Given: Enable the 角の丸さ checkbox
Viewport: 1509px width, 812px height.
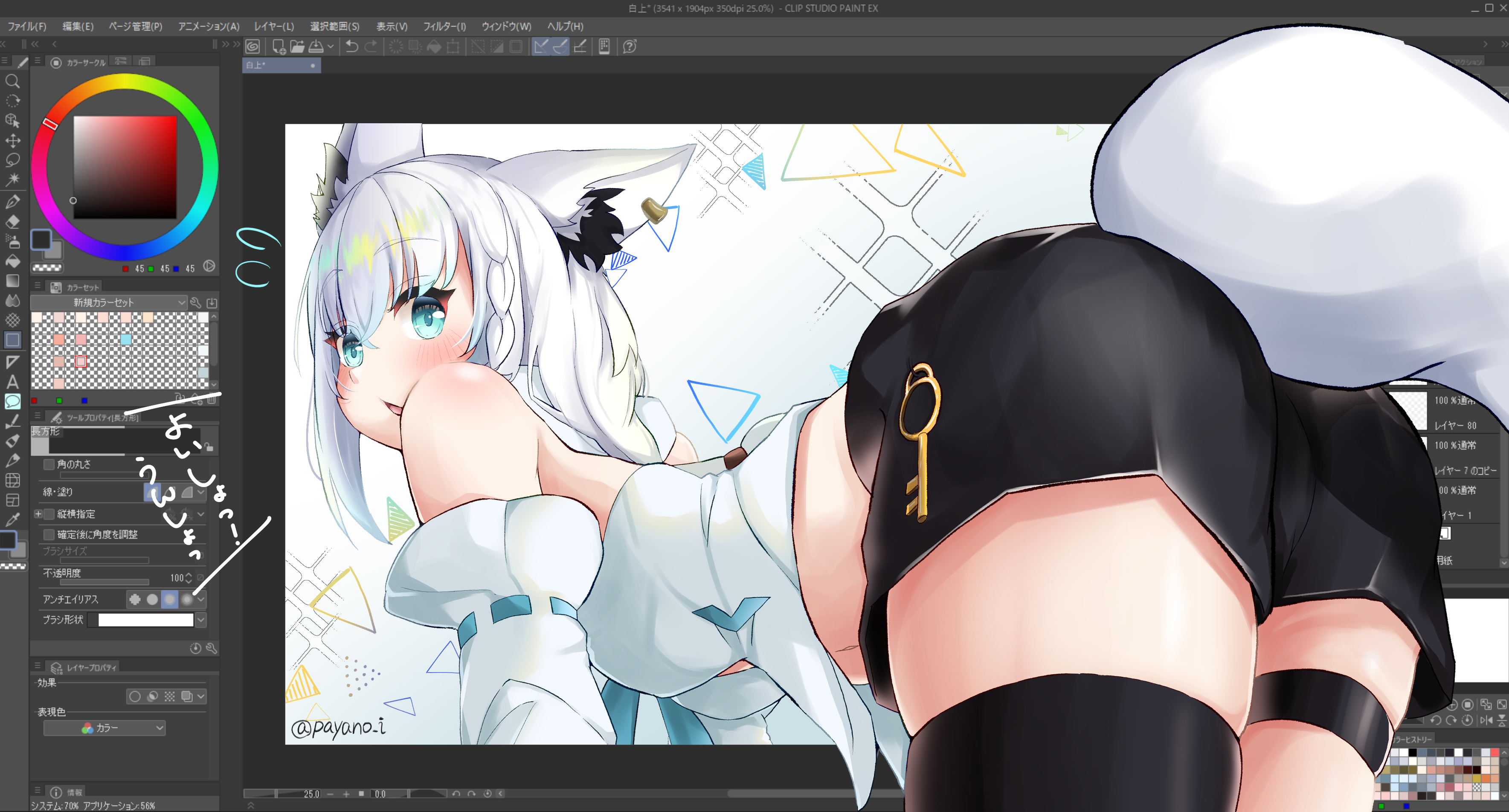Looking at the screenshot, I should click(x=49, y=464).
